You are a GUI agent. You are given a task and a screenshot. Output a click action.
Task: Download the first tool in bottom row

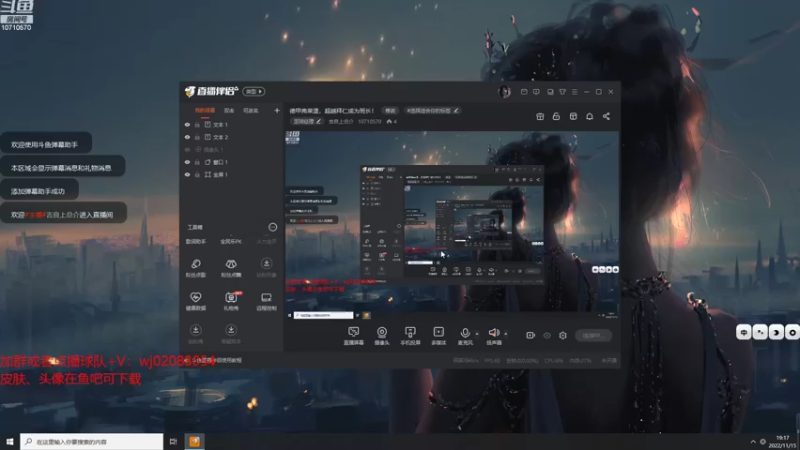(x=195, y=334)
